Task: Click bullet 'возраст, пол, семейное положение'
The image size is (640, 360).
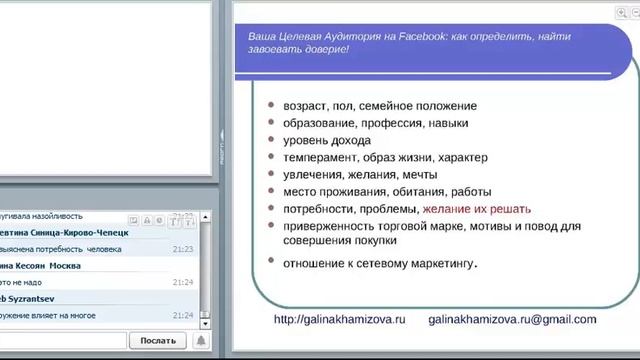Action: (x=380, y=106)
